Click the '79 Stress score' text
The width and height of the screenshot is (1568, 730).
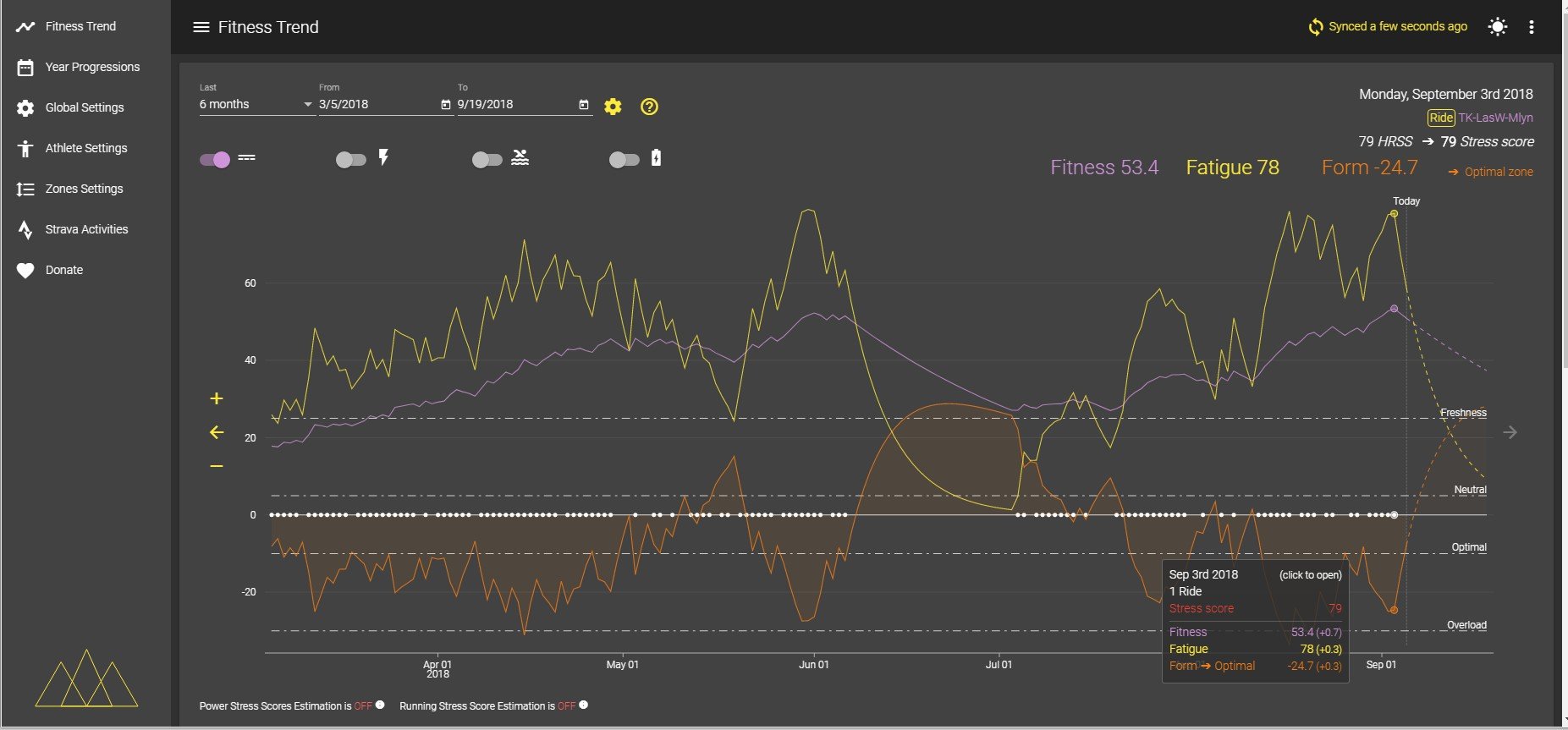[x=1488, y=142]
